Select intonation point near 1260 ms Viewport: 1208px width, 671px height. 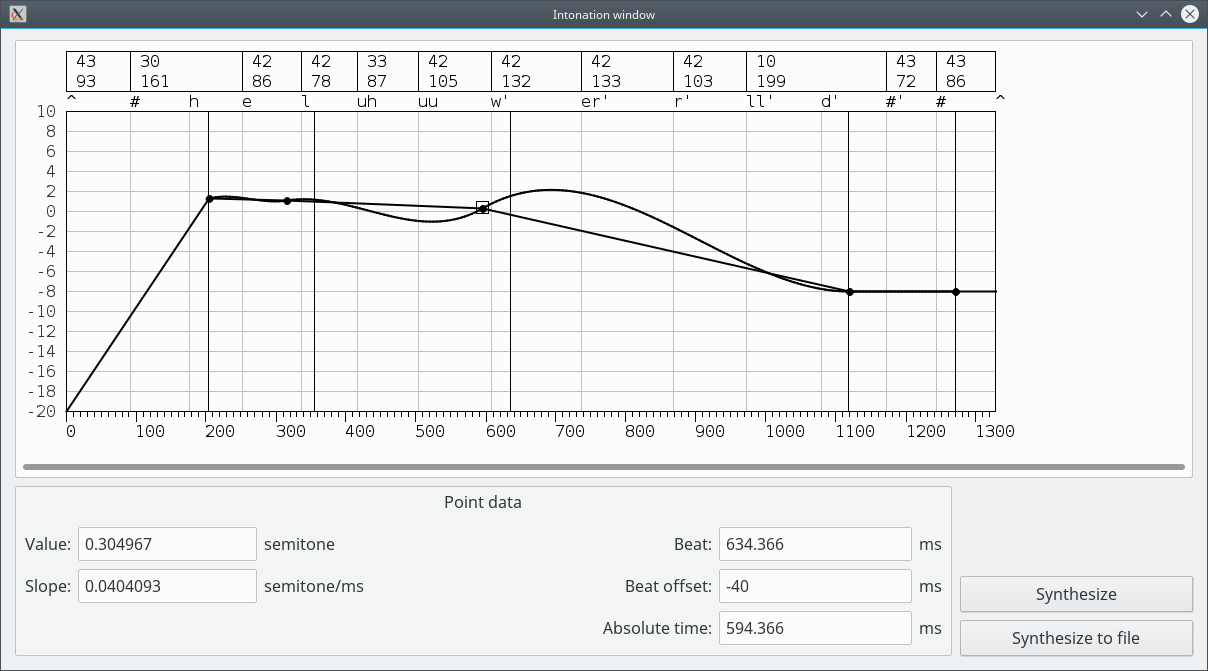pyautogui.click(x=956, y=292)
